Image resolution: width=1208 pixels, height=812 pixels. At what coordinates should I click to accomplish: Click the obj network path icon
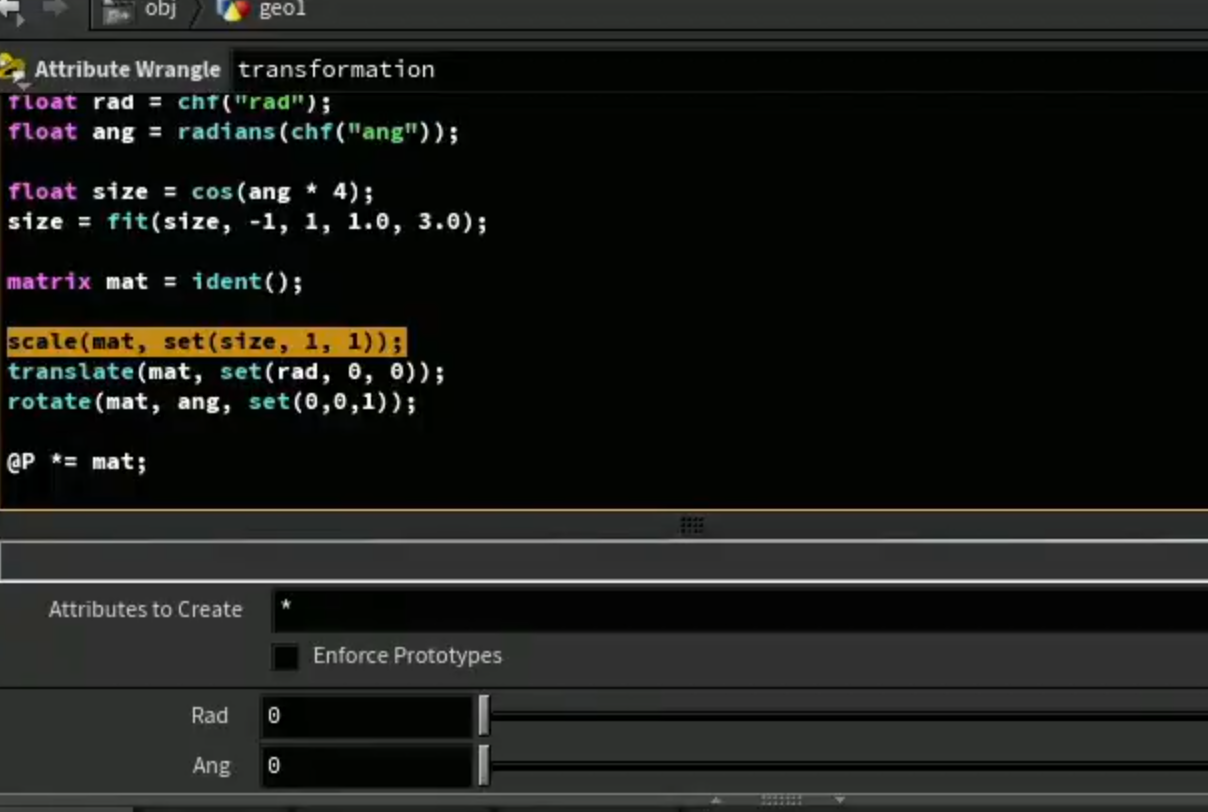tap(119, 11)
